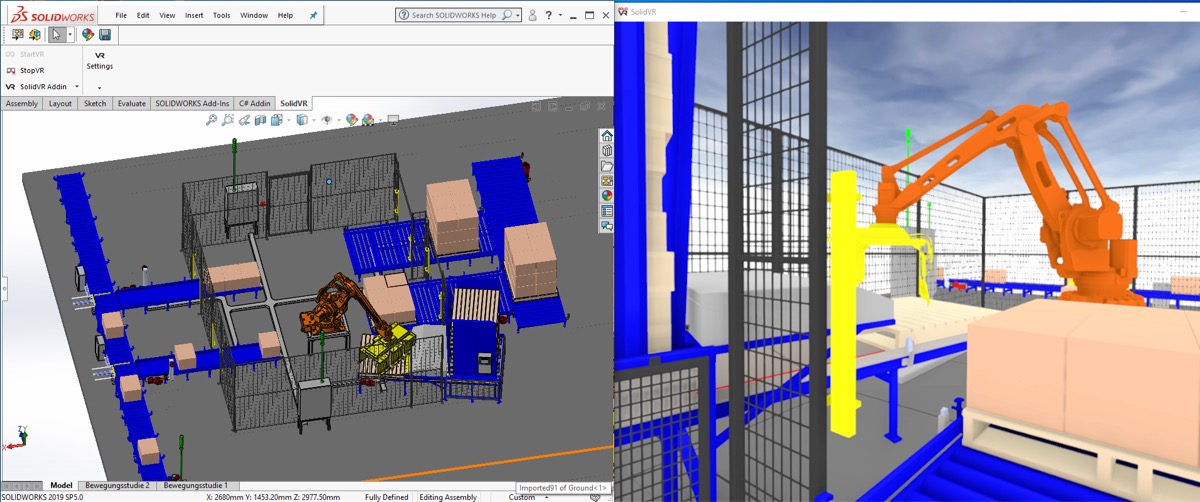Expand the SolidVR Addin dropdown
1200x502 pixels.
[77, 87]
